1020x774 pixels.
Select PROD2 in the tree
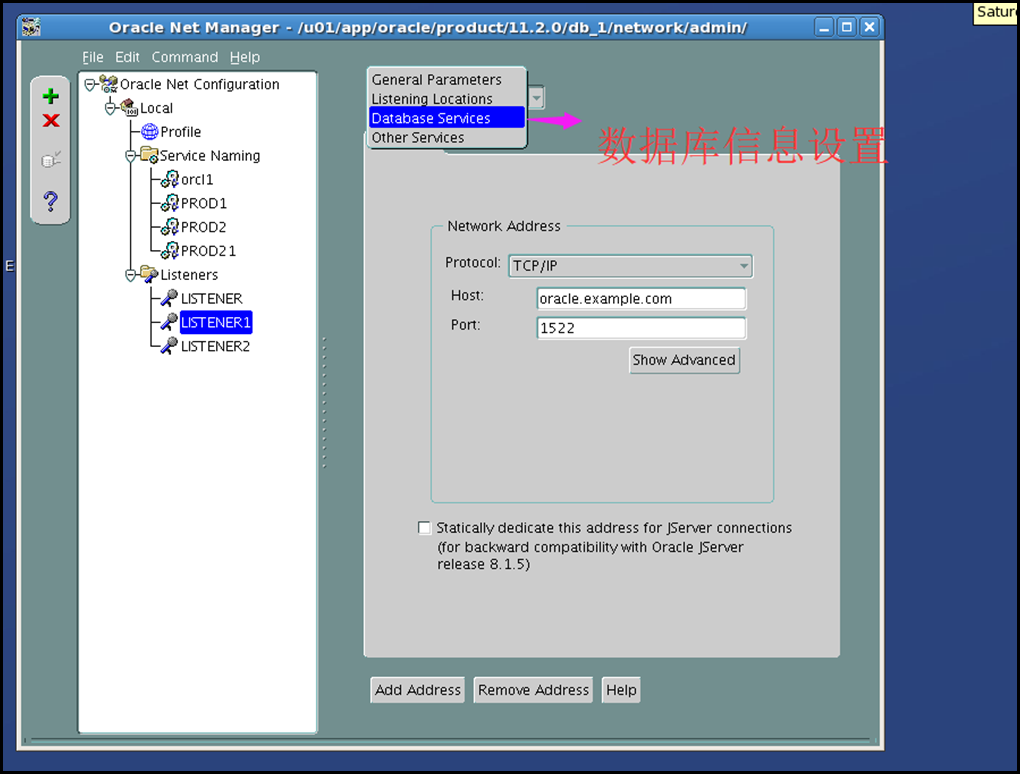pos(204,227)
